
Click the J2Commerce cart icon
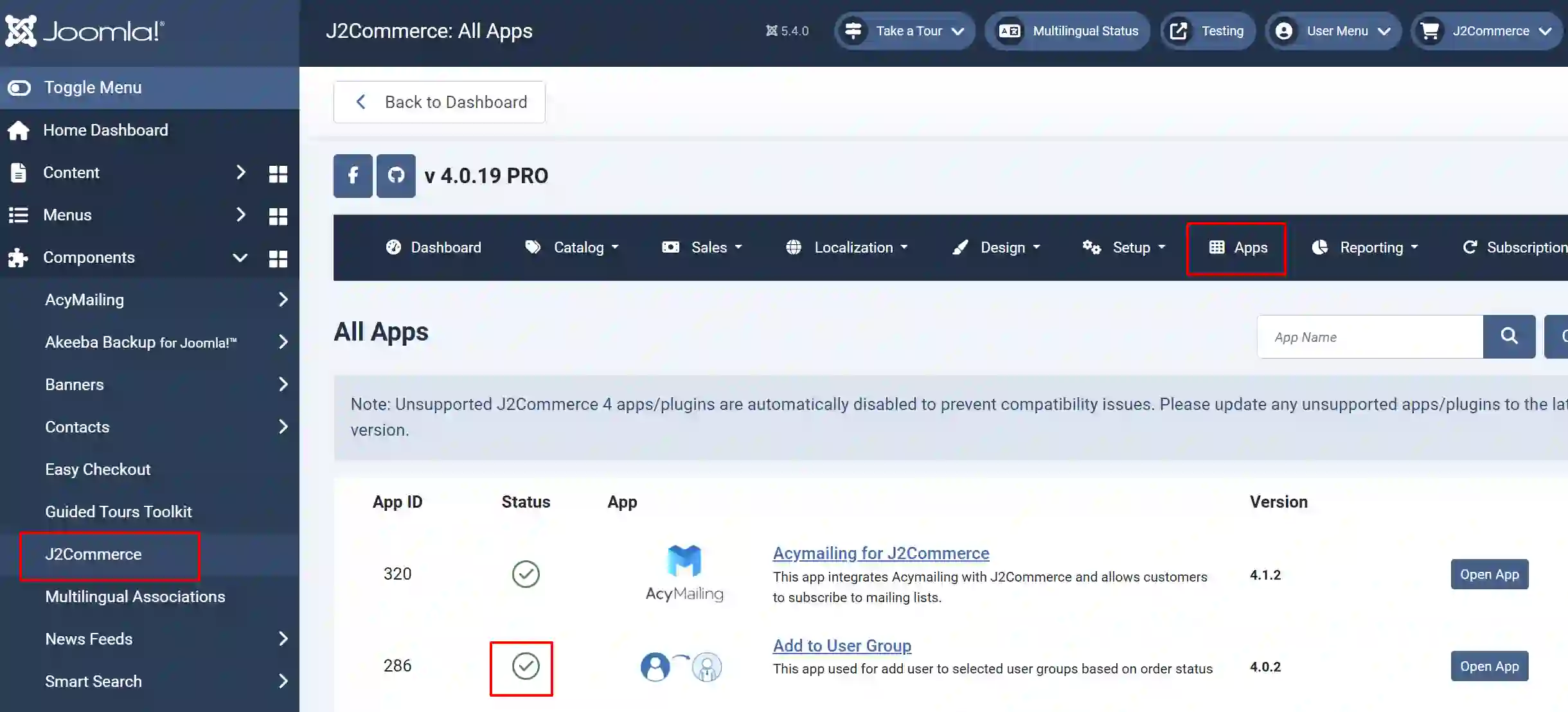(x=1430, y=31)
